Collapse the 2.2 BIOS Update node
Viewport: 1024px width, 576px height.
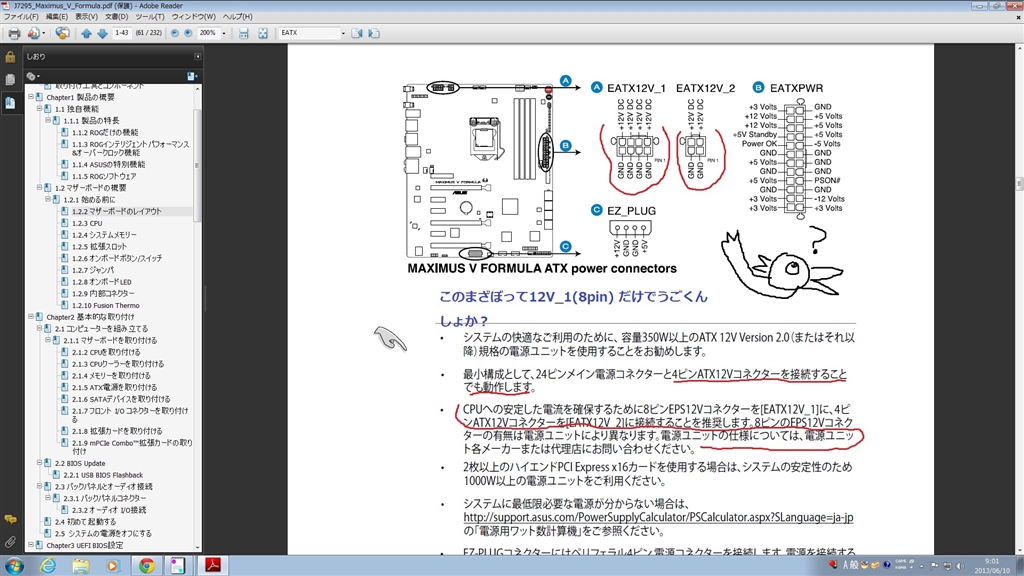tap(39, 463)
